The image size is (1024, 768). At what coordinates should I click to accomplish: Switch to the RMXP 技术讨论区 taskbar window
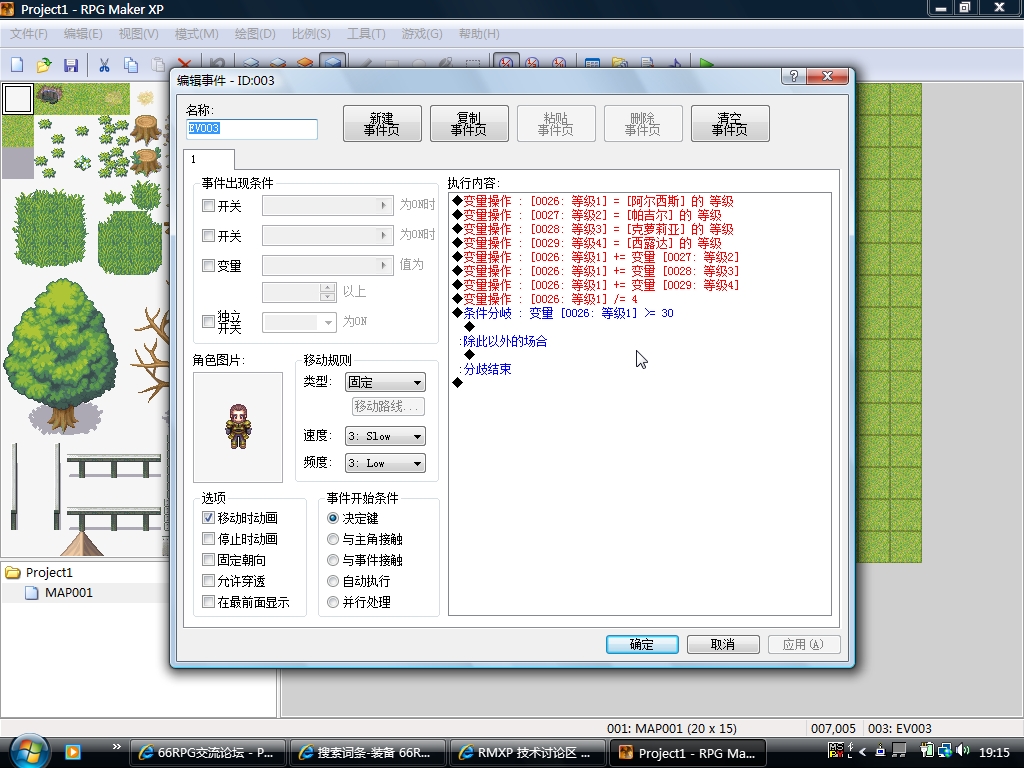[x=528, y=752]
